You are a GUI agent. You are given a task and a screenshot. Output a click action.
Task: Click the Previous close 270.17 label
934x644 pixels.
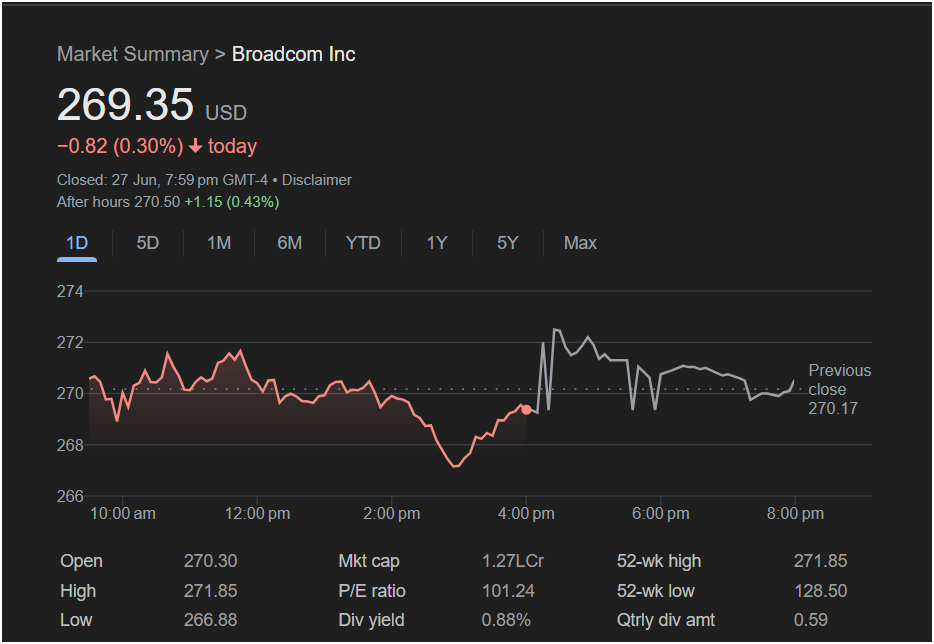point(839,389)
